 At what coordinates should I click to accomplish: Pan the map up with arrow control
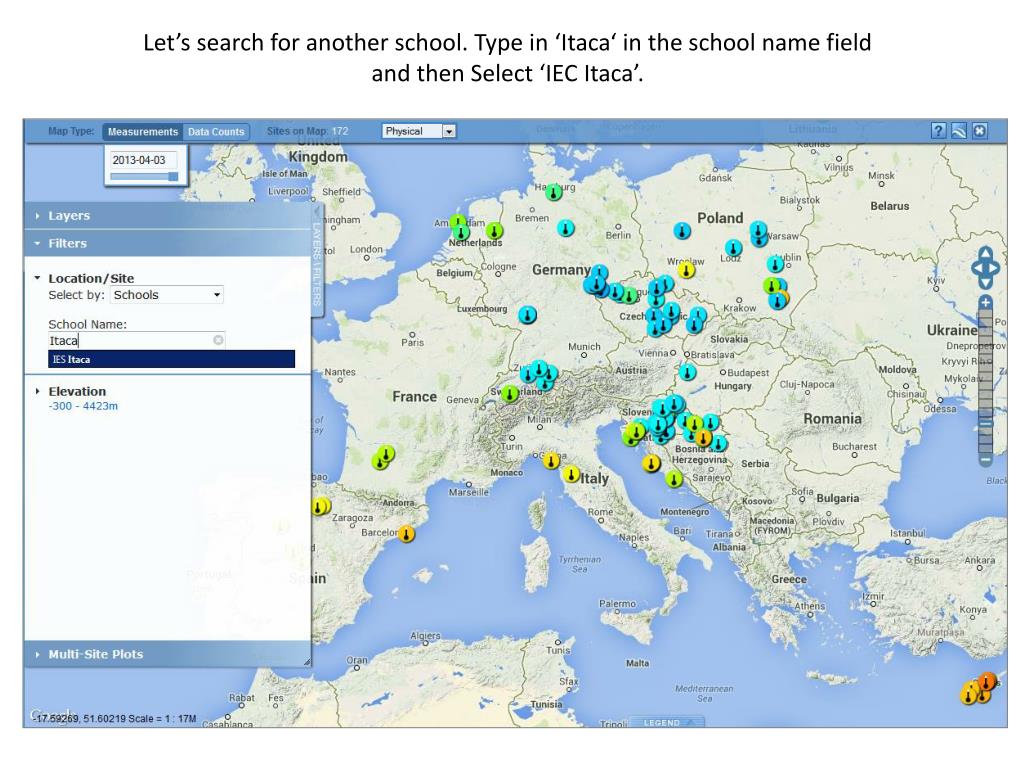985,253
